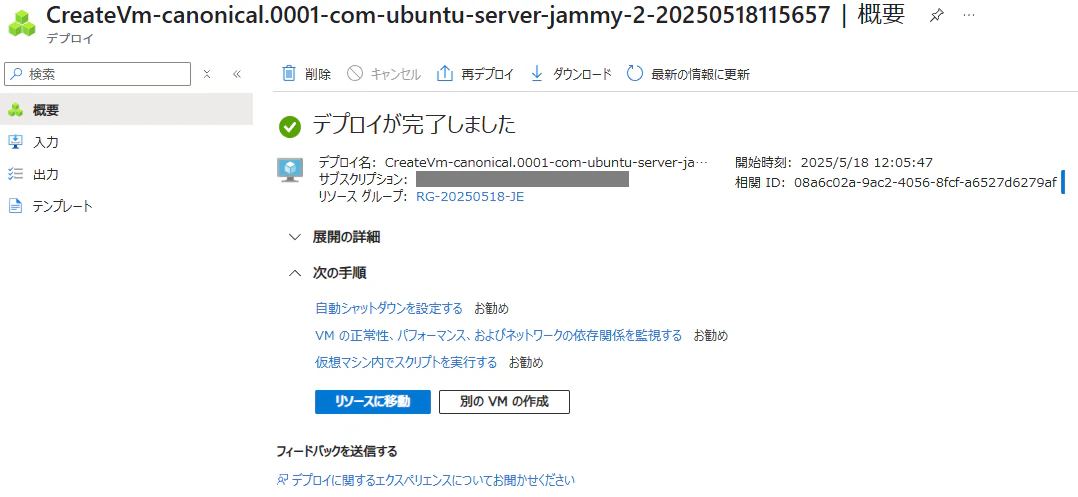Expand the 展開の詳細 section chevron
This screenshot has height=497, width=1078.
[295, 237]
